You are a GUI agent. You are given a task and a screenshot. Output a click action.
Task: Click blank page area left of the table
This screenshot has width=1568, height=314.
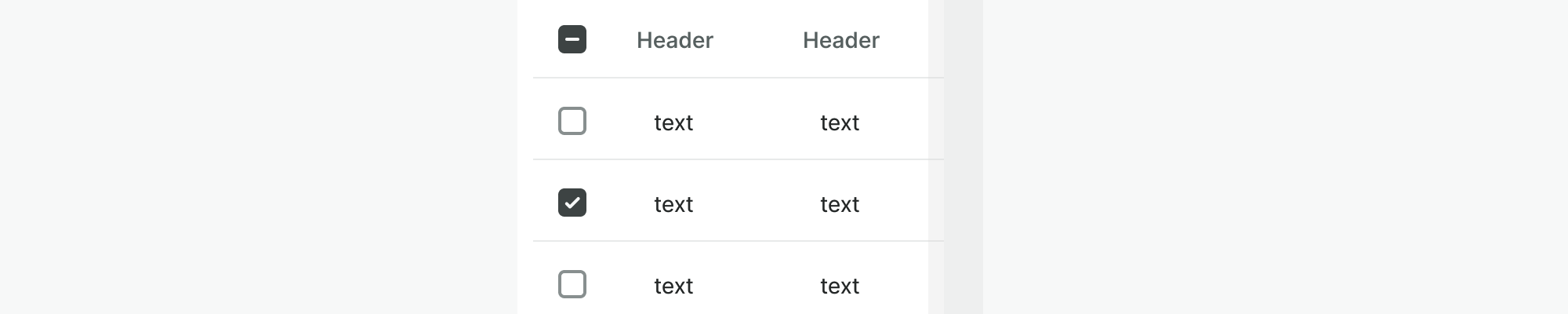pyautogui.click(x=259, y=157)
